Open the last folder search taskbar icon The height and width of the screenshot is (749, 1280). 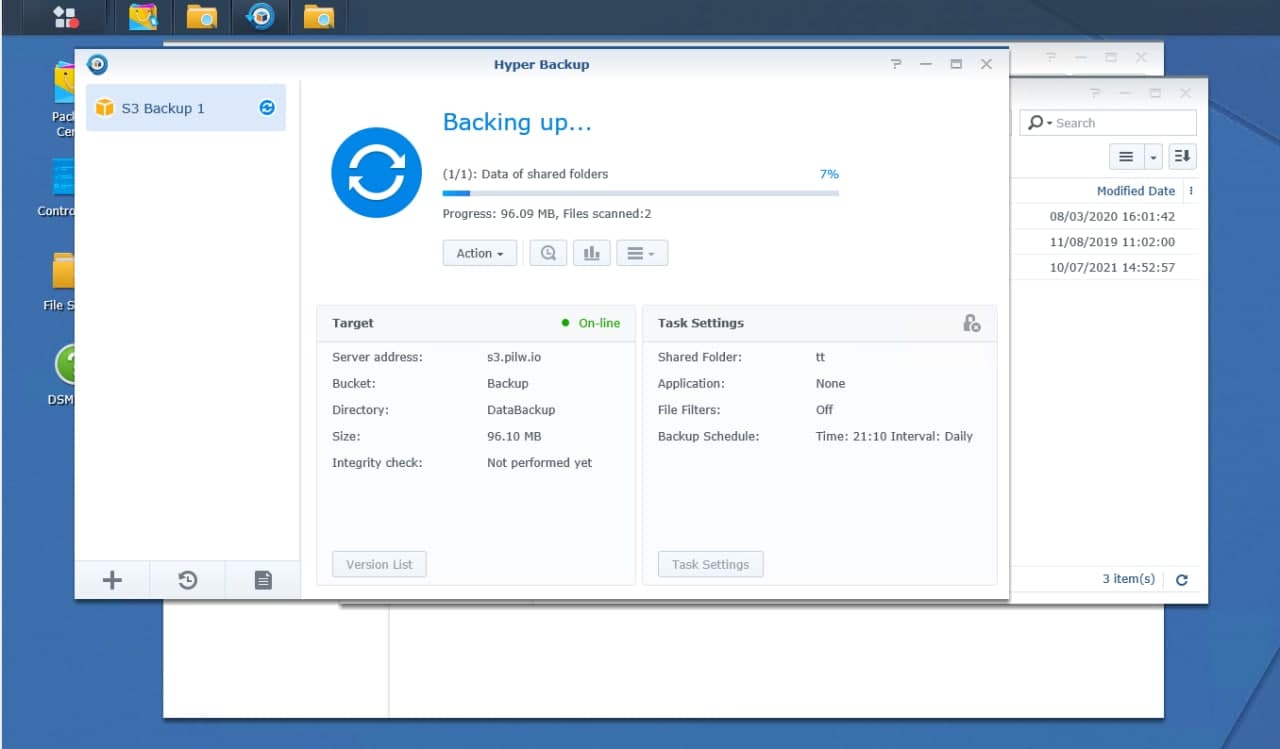(318, 17)
